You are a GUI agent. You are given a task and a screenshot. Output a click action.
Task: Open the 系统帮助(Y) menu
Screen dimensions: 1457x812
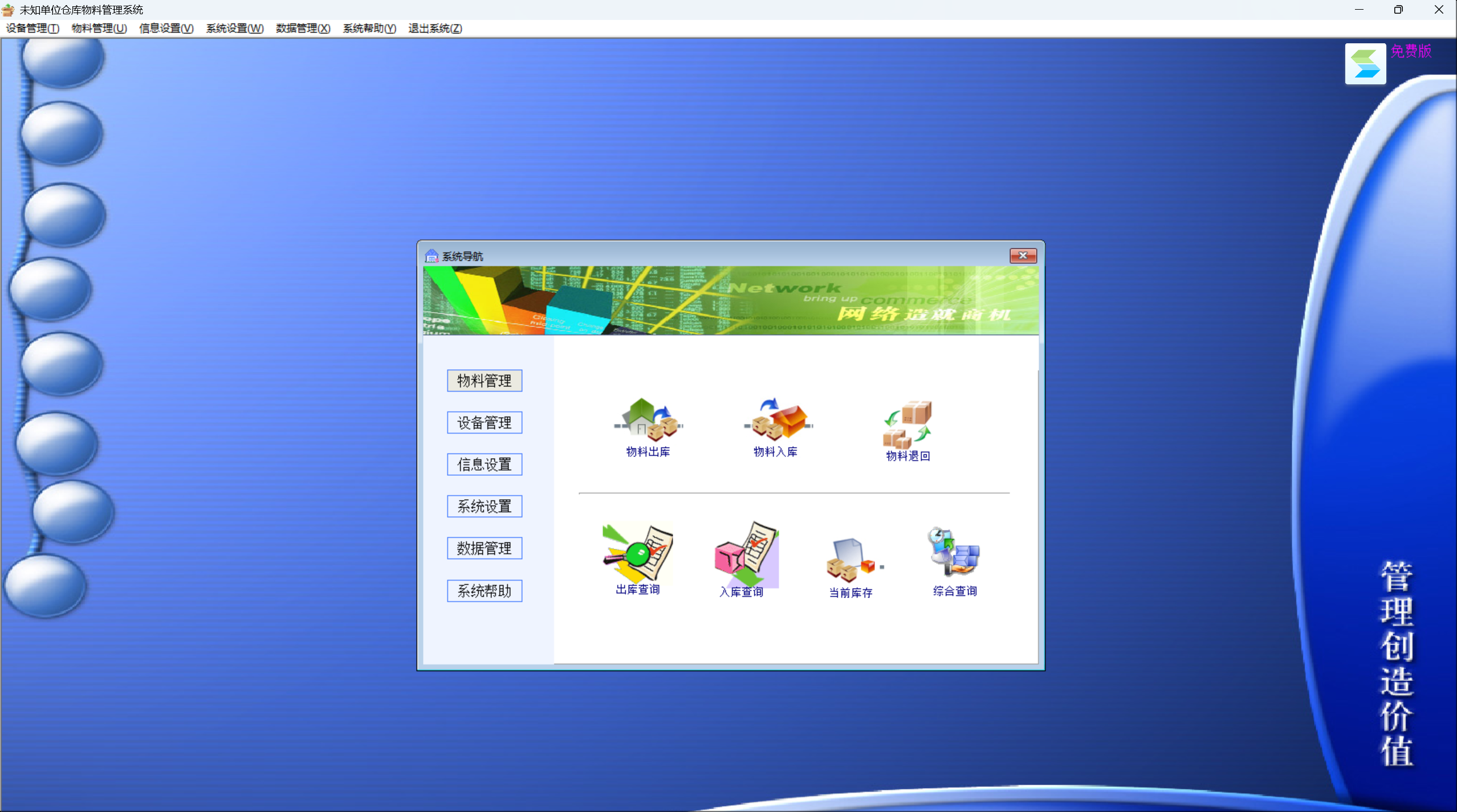[369, 28]
